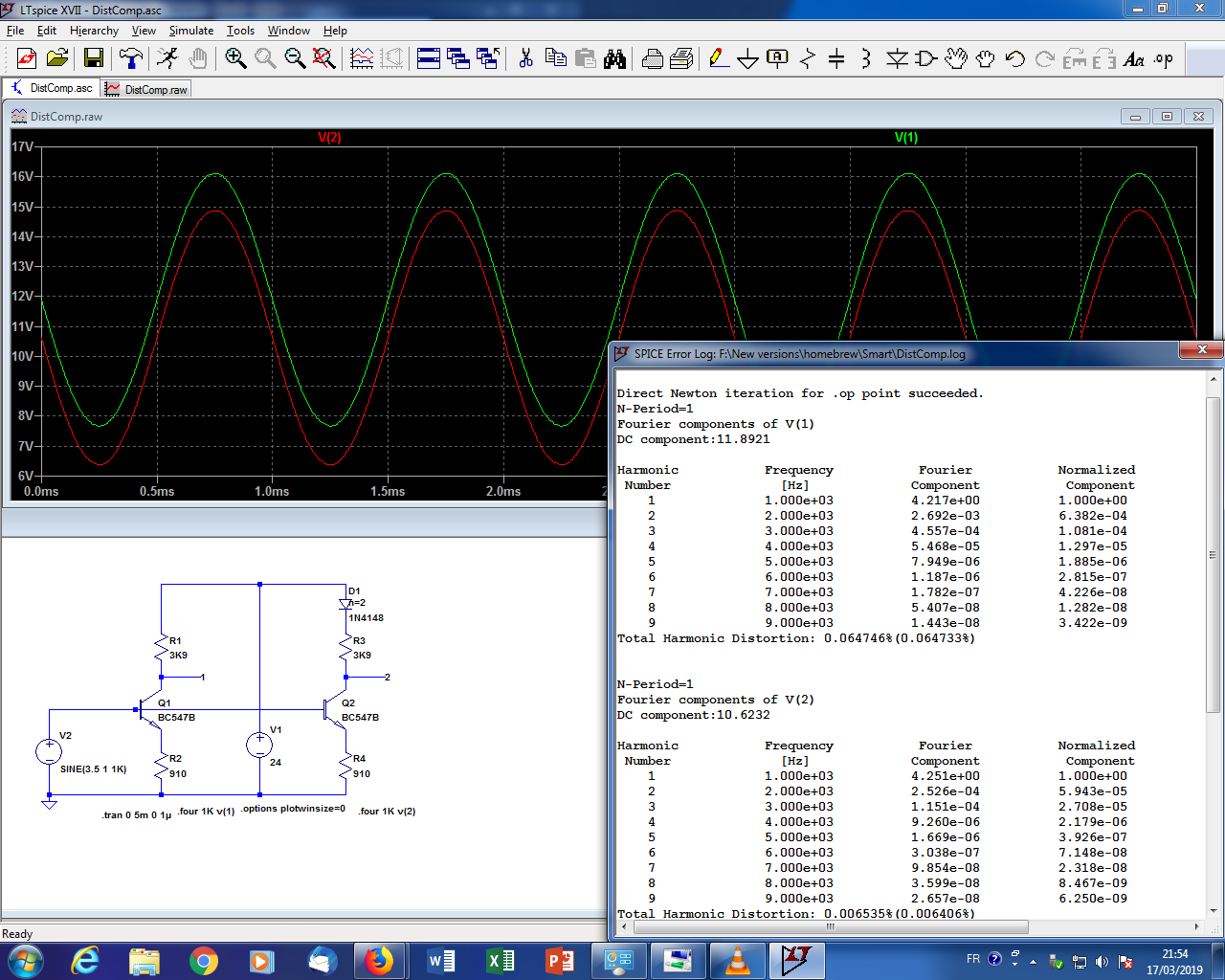Minimize the DistComp.raw plot pane

[1136, 117]
